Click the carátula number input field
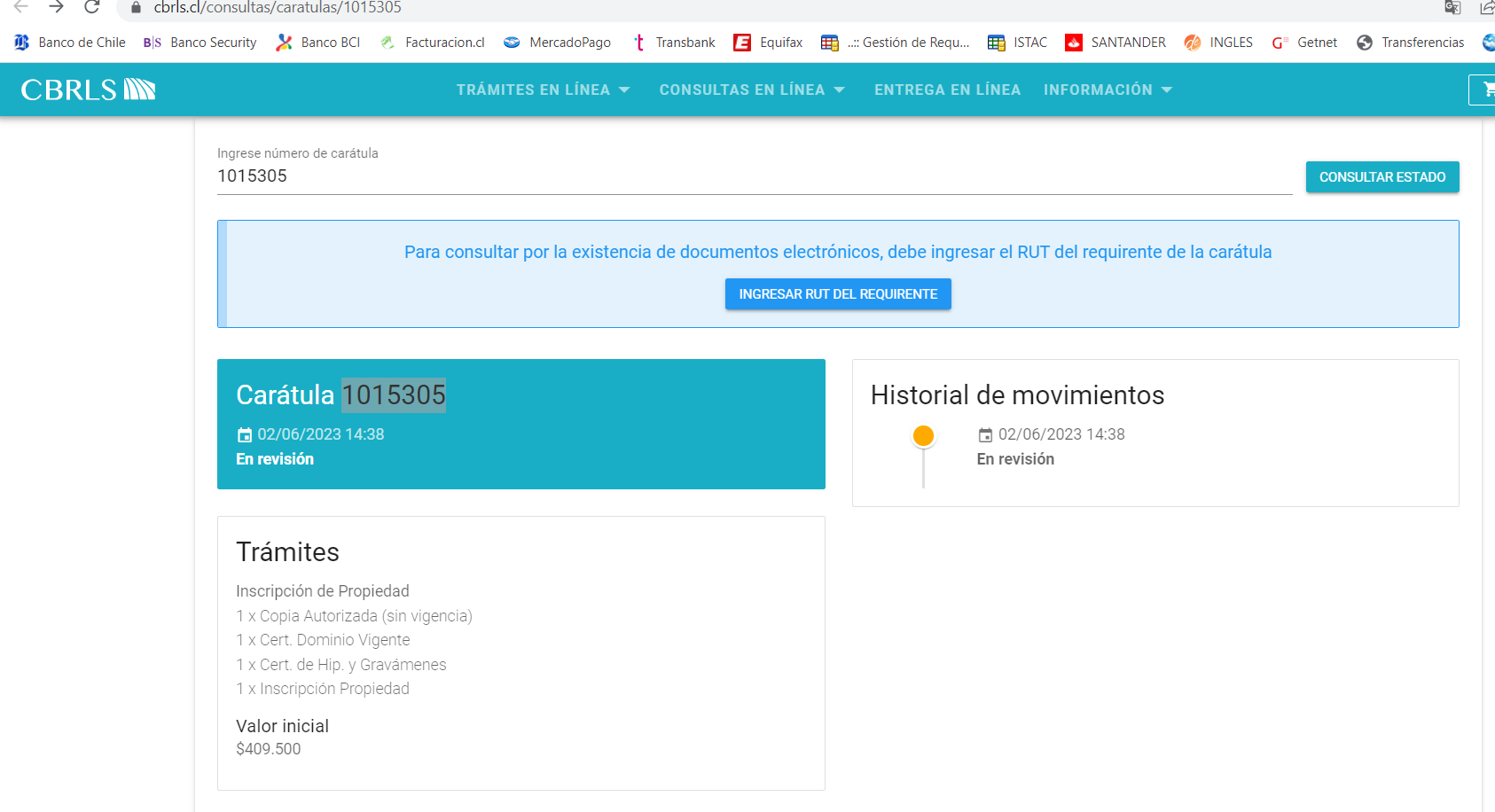 point(754,176)
